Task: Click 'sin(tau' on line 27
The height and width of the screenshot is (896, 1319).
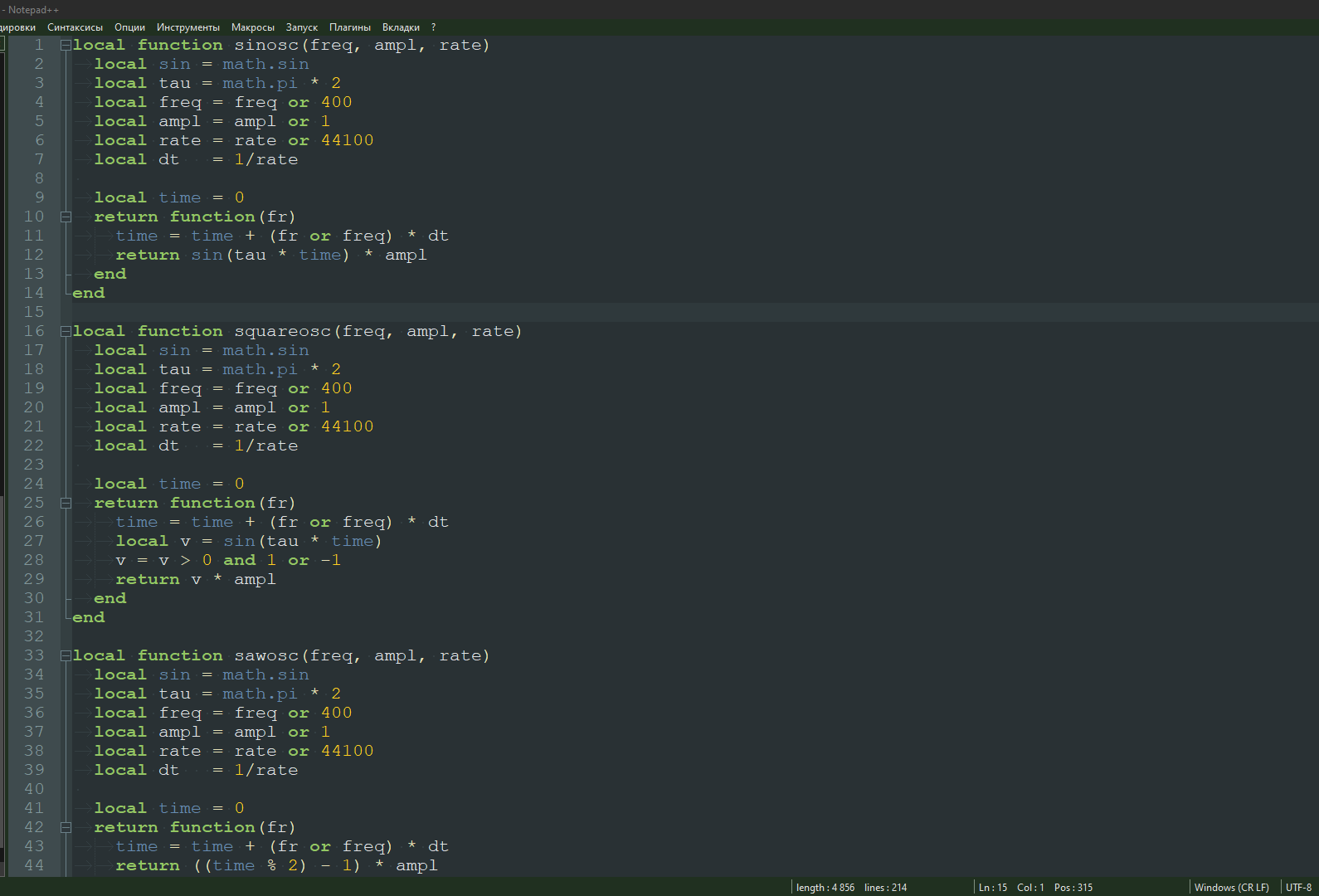Action: click(261, 541)
